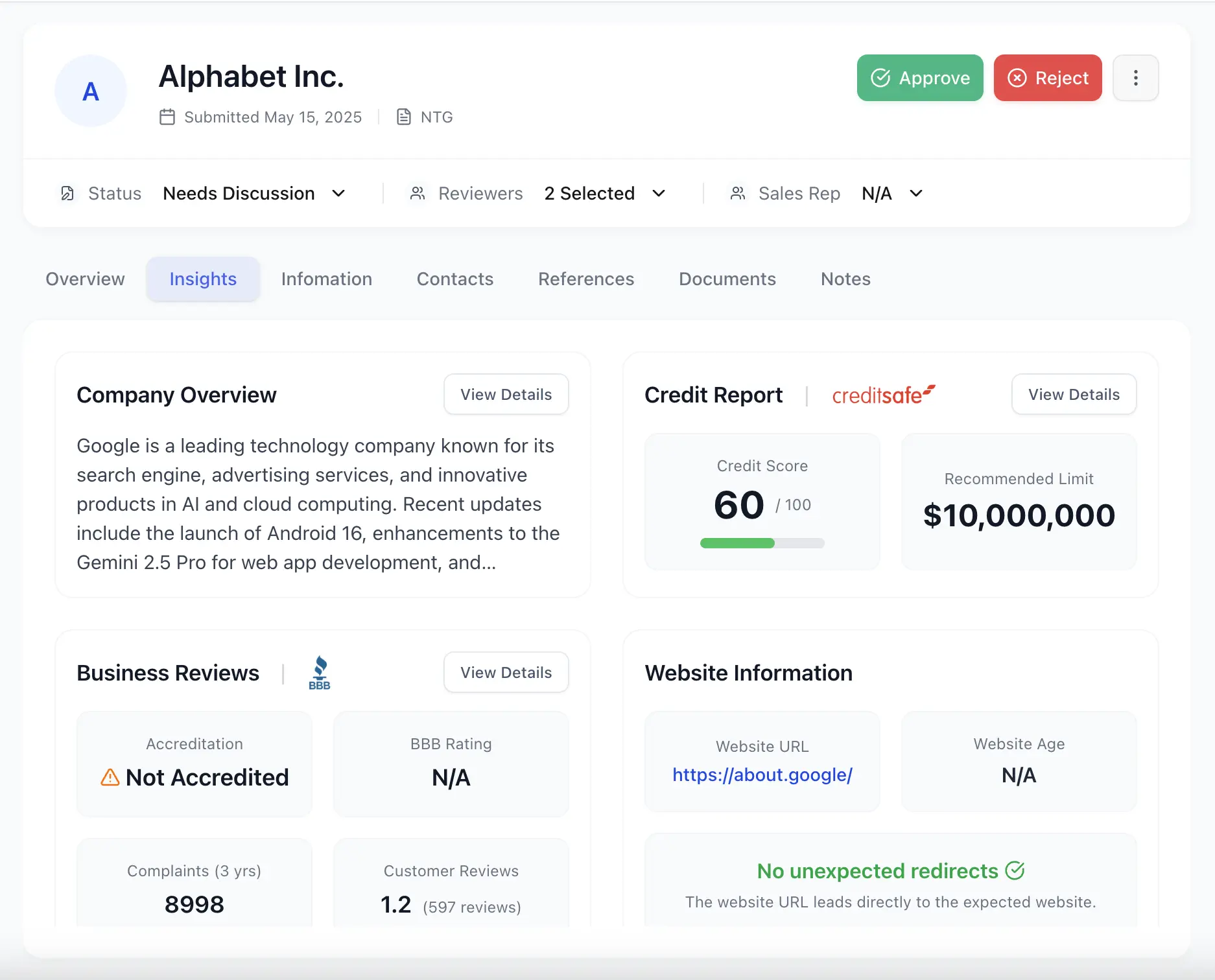Open the about.google website link
The width and height of the screenshot is (1215, 980).
pos(762,775)
